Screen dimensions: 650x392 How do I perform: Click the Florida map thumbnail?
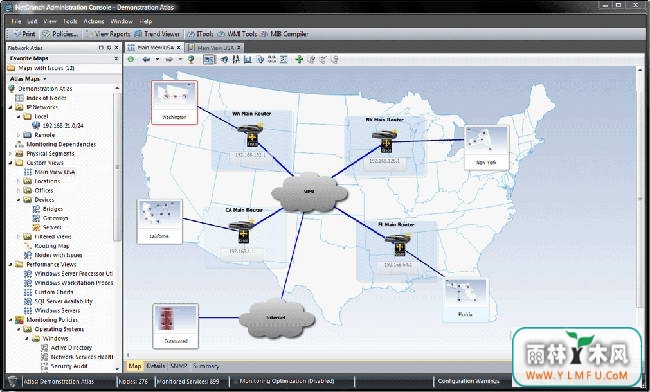click(x=466, y=300)
